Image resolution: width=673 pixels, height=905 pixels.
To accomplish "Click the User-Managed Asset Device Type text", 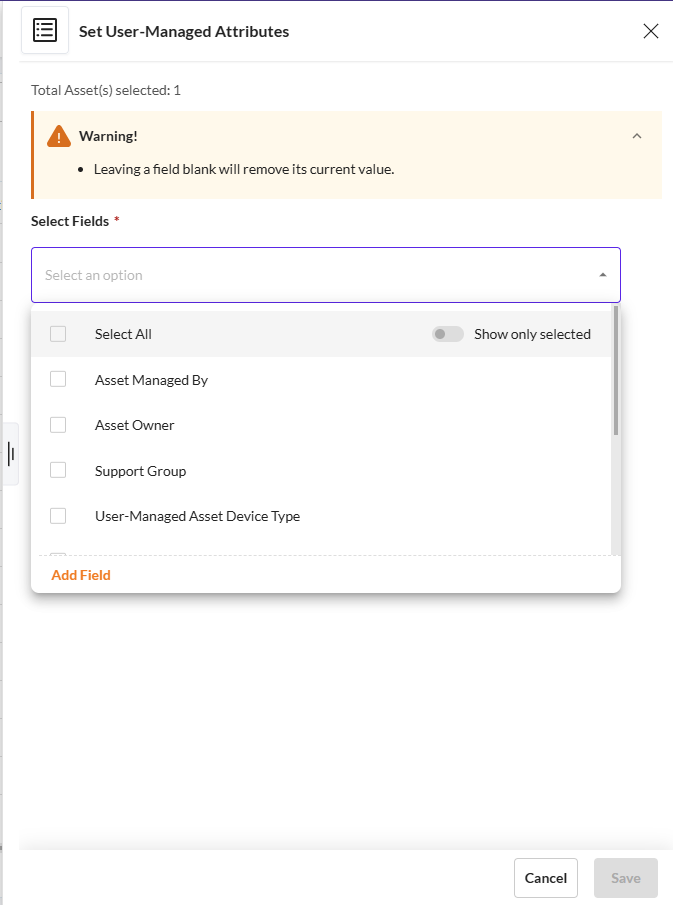I will tap(197, 516).
